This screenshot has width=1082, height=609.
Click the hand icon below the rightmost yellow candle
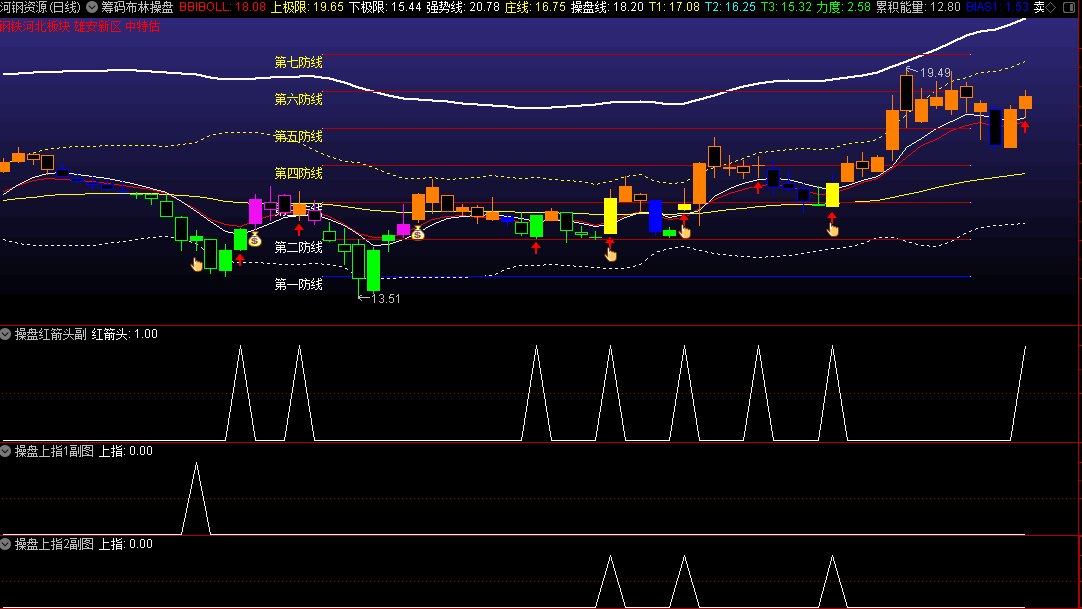pos(832,228)
